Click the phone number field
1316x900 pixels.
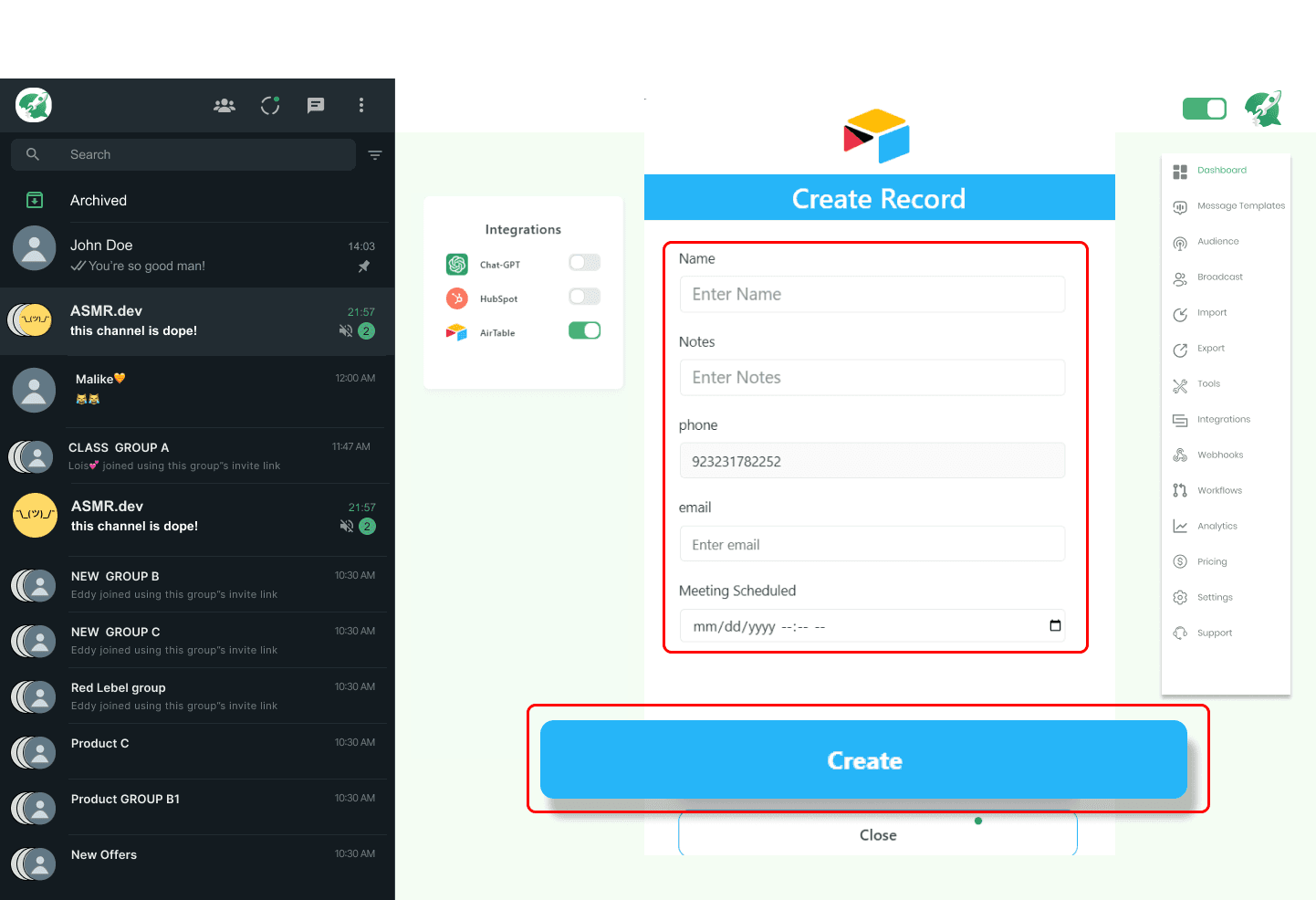[x=872, y=461]
